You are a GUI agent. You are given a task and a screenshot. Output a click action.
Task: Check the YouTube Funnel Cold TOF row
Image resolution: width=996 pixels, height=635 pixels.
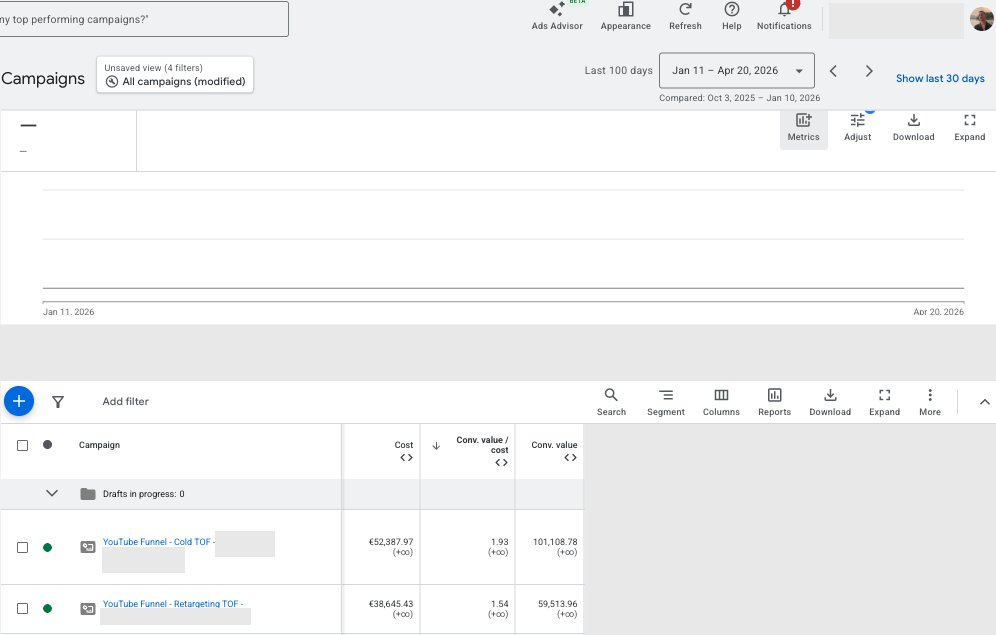click(x=22, y=547)
